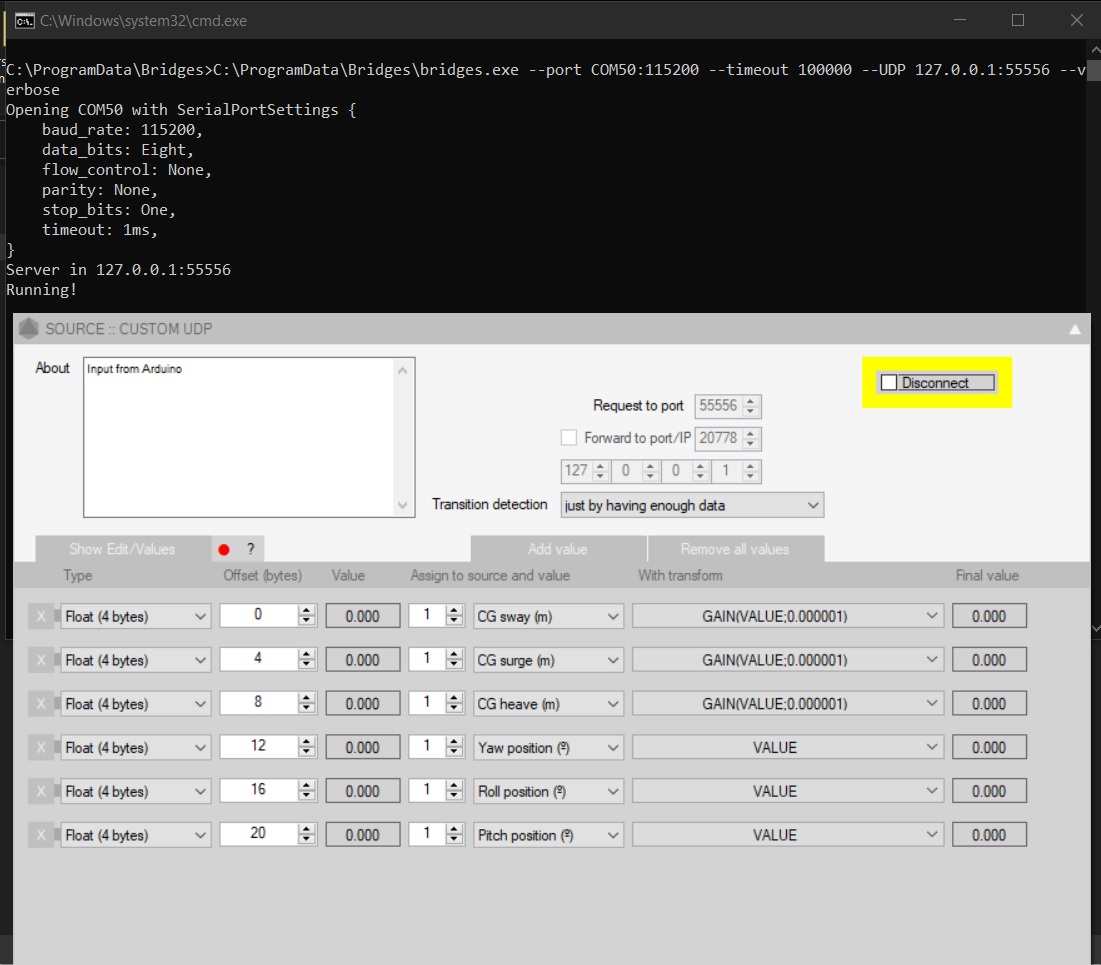This screenshot has height=965, width=1101.
Task: Toggle the Disconnect checkbox
Action: [x=889, y=383]
